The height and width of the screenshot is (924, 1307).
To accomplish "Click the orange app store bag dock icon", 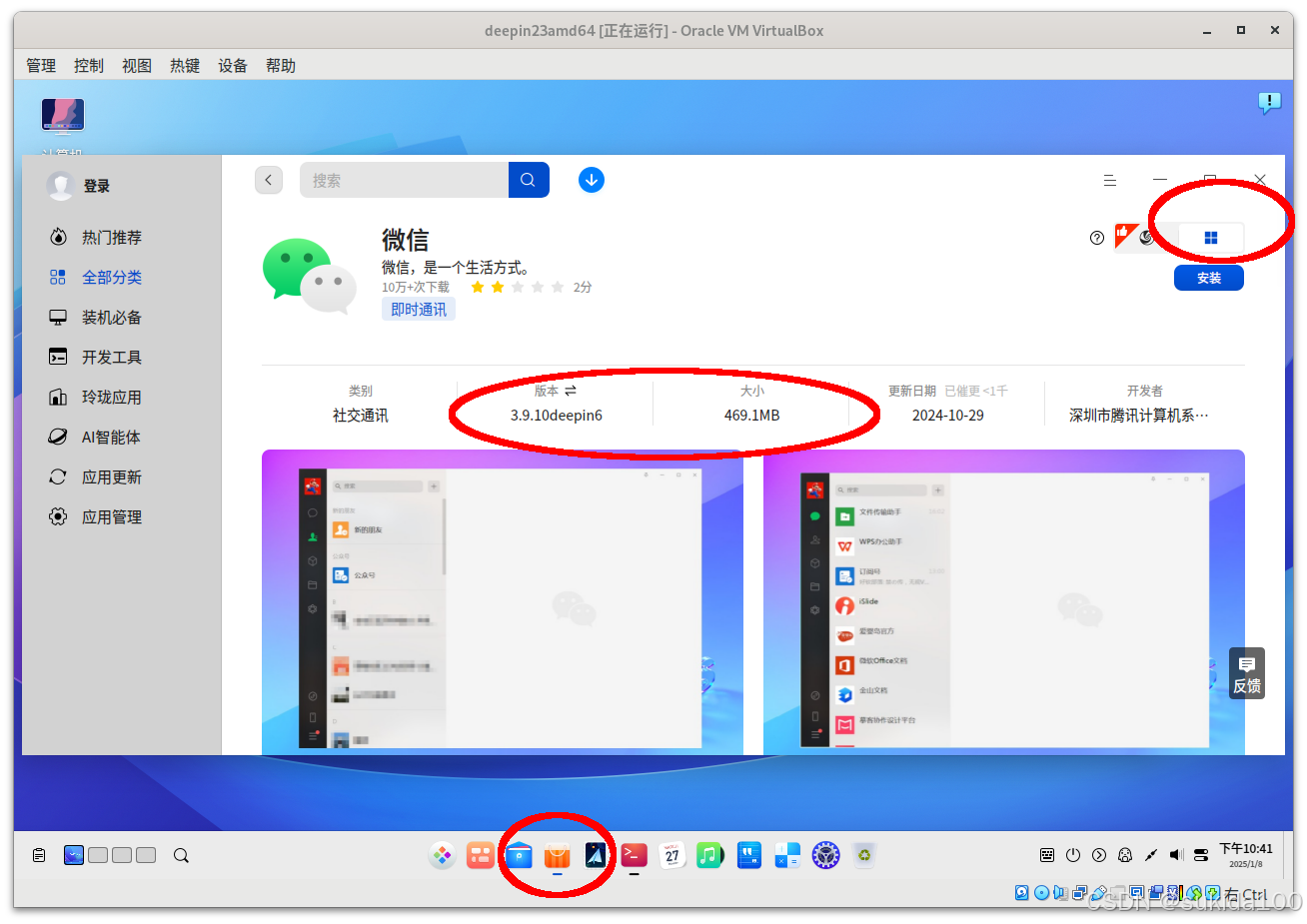I will coord(557,855).
